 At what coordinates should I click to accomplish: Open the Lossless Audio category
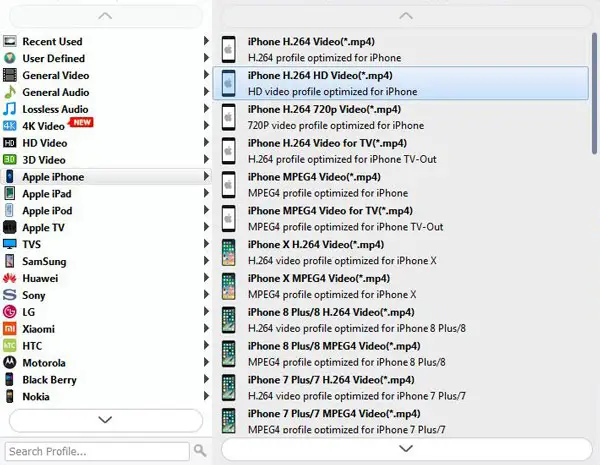[106, 109]
